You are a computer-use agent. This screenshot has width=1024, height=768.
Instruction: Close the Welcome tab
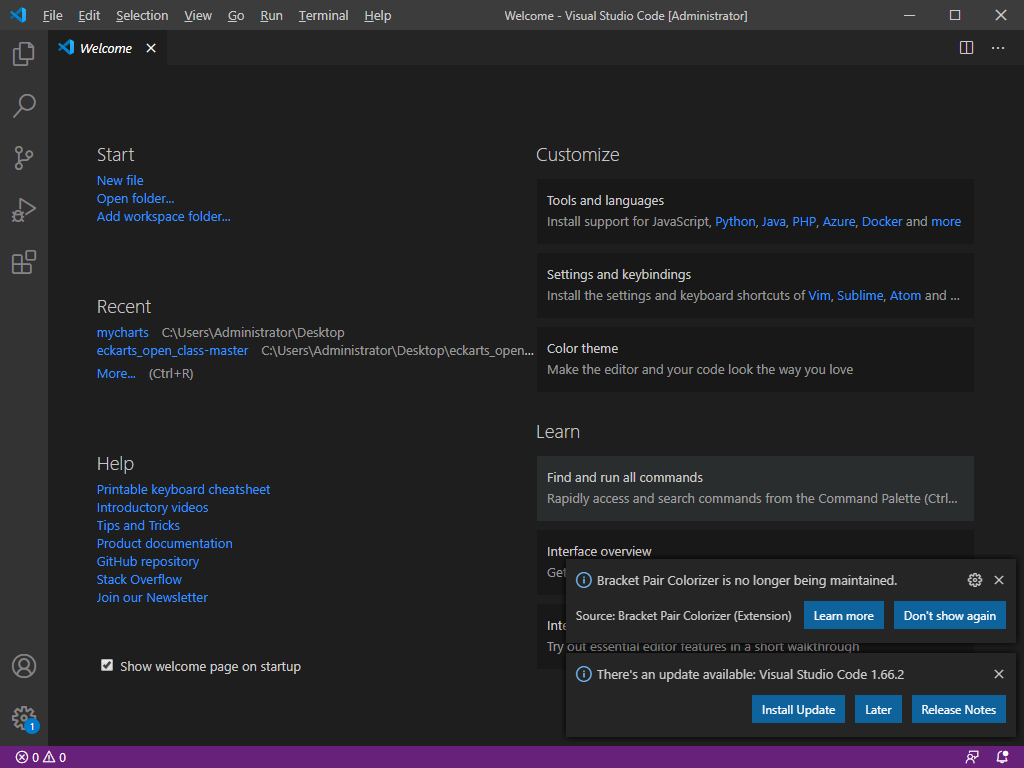[151, 48]
